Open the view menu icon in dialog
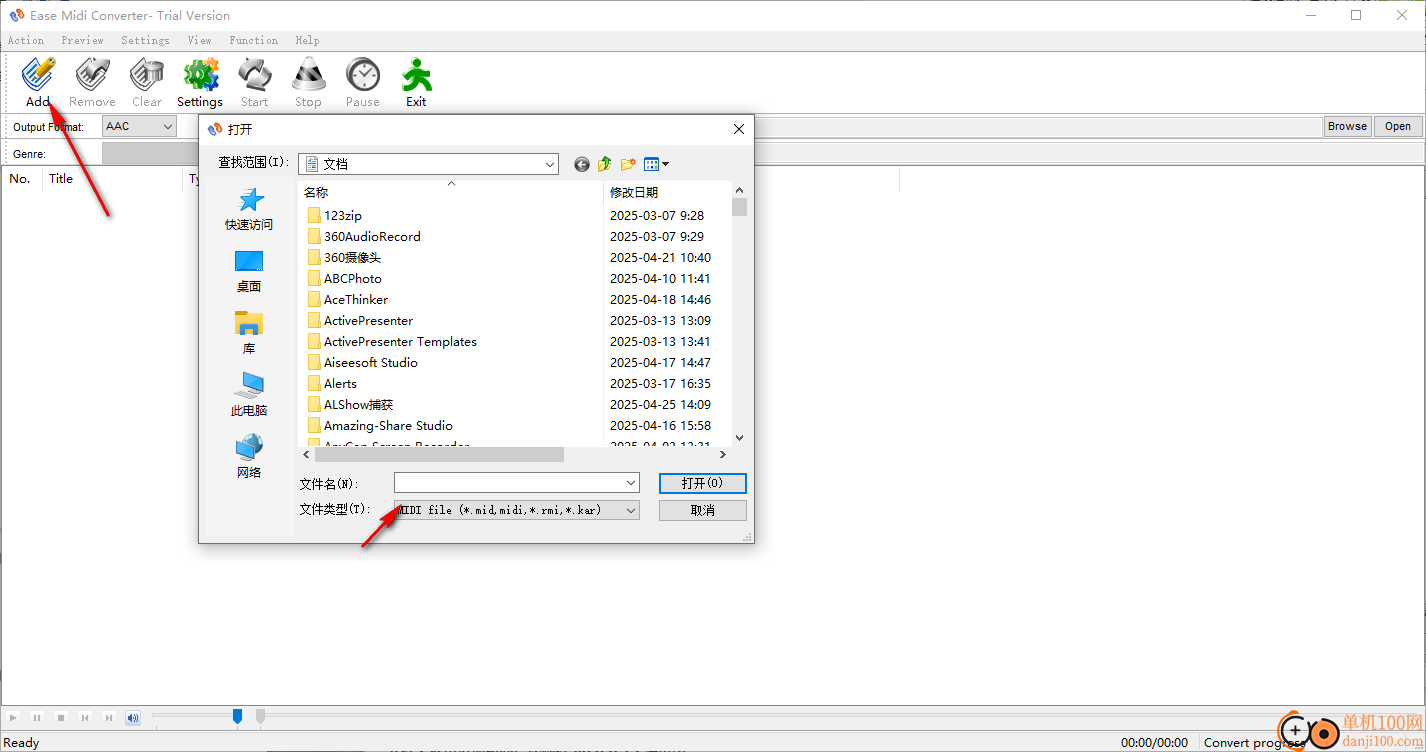The height and width of the screenshot is (752, 1426). click(656, 164)
